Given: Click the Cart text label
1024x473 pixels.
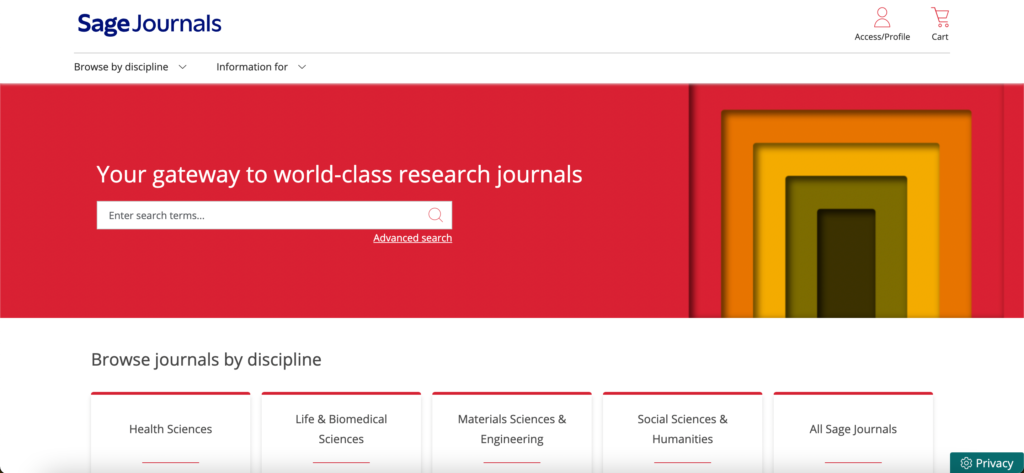Looking at the screenshot, I should 940,37.
